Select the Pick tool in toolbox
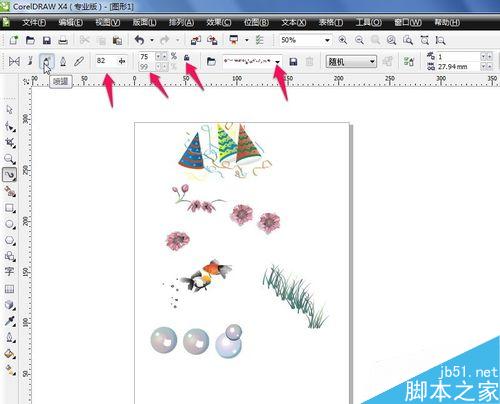 tap(9, 109)
